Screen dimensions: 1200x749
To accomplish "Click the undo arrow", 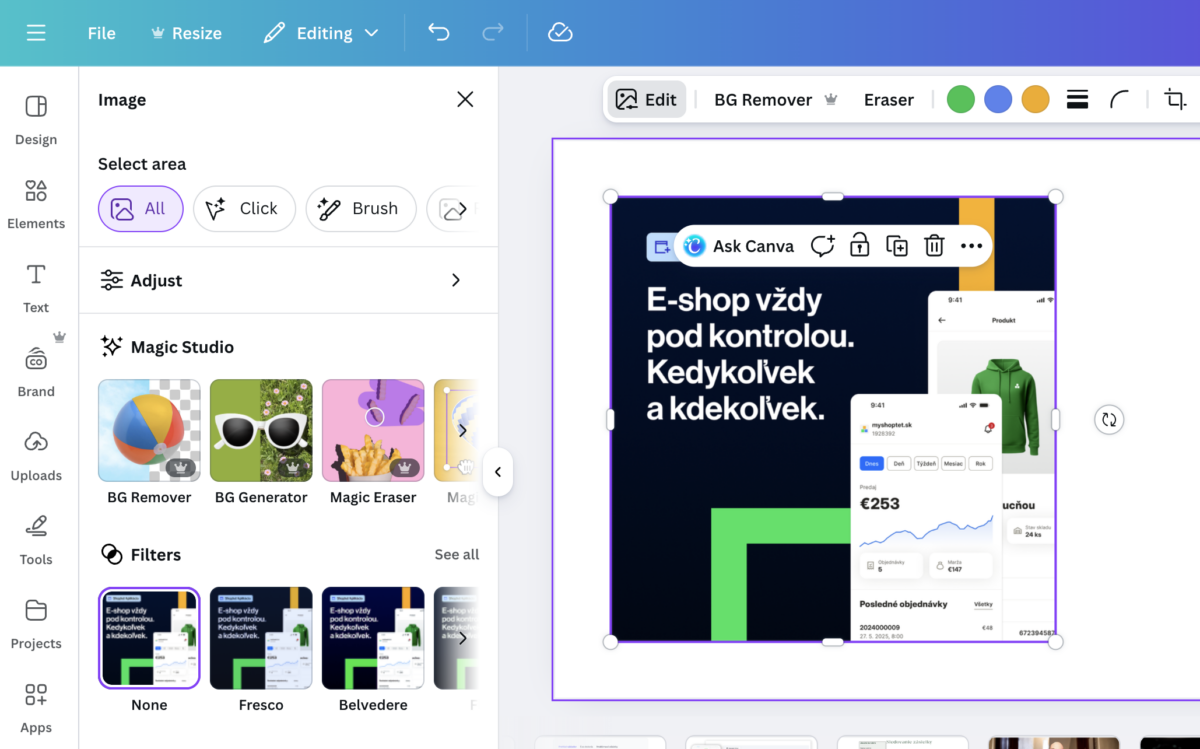I will pyautogui.click(x=439, y=33).
